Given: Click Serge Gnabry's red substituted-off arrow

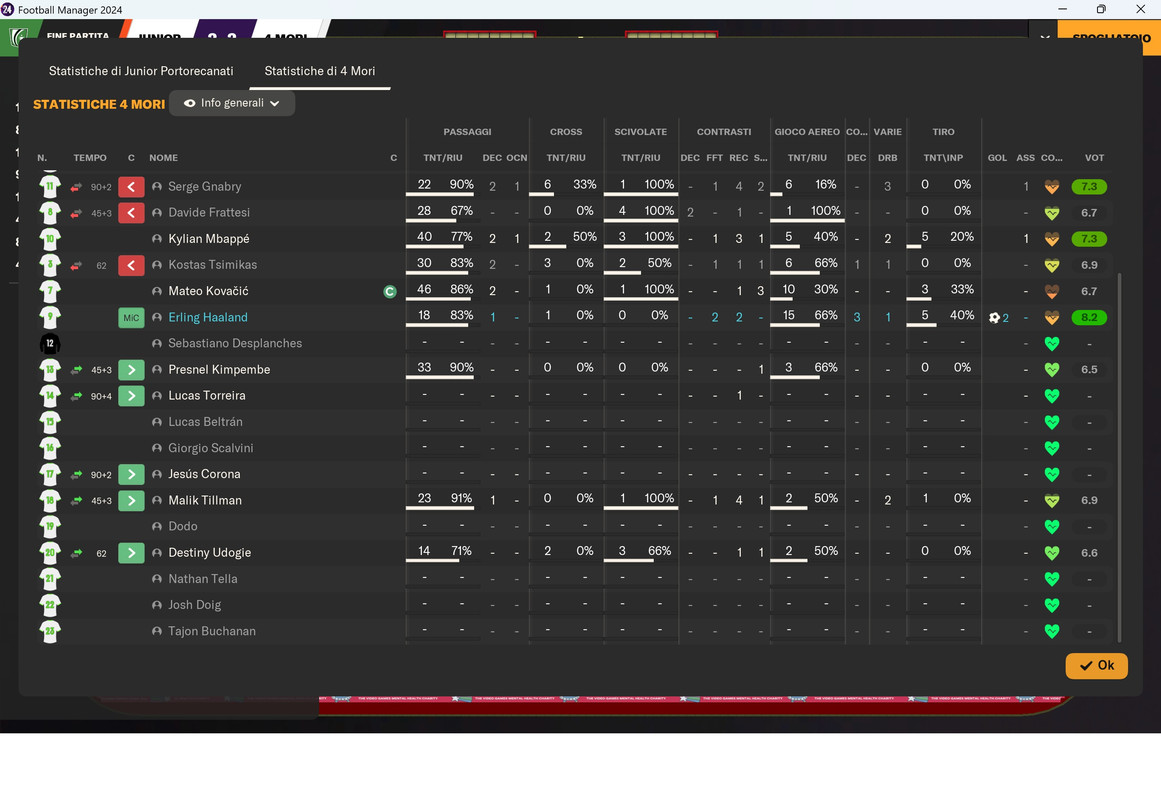Looking at the screenshot, I should (131, 187).
